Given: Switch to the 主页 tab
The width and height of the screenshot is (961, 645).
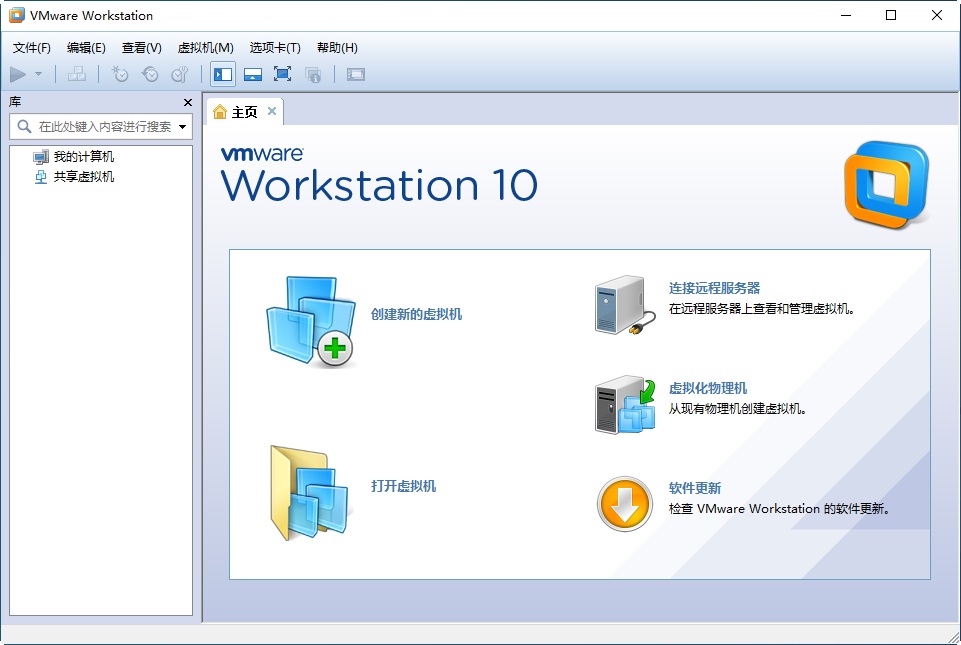Looking at the screenshot, I should pos(243,112).
